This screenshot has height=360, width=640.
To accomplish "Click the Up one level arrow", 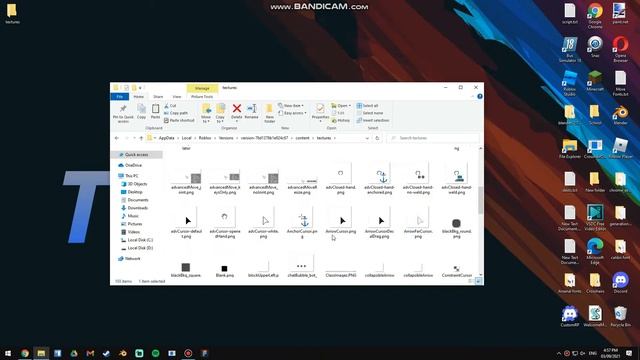I will 141,138.
